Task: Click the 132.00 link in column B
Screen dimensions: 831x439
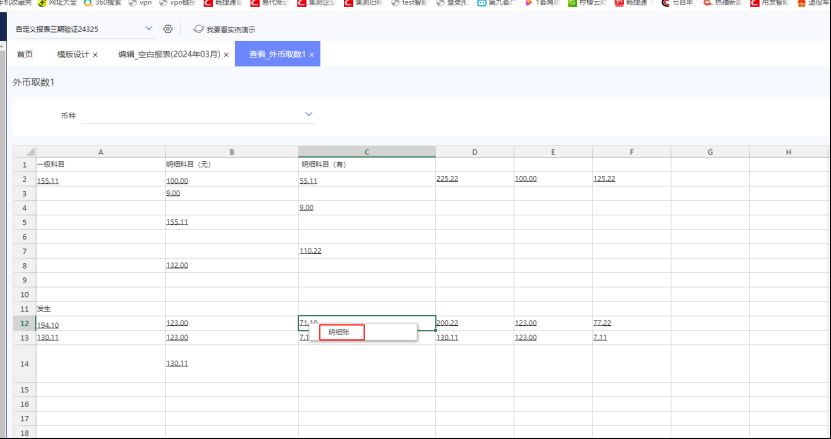Action: pyautogui.click(x=176, y=266)
